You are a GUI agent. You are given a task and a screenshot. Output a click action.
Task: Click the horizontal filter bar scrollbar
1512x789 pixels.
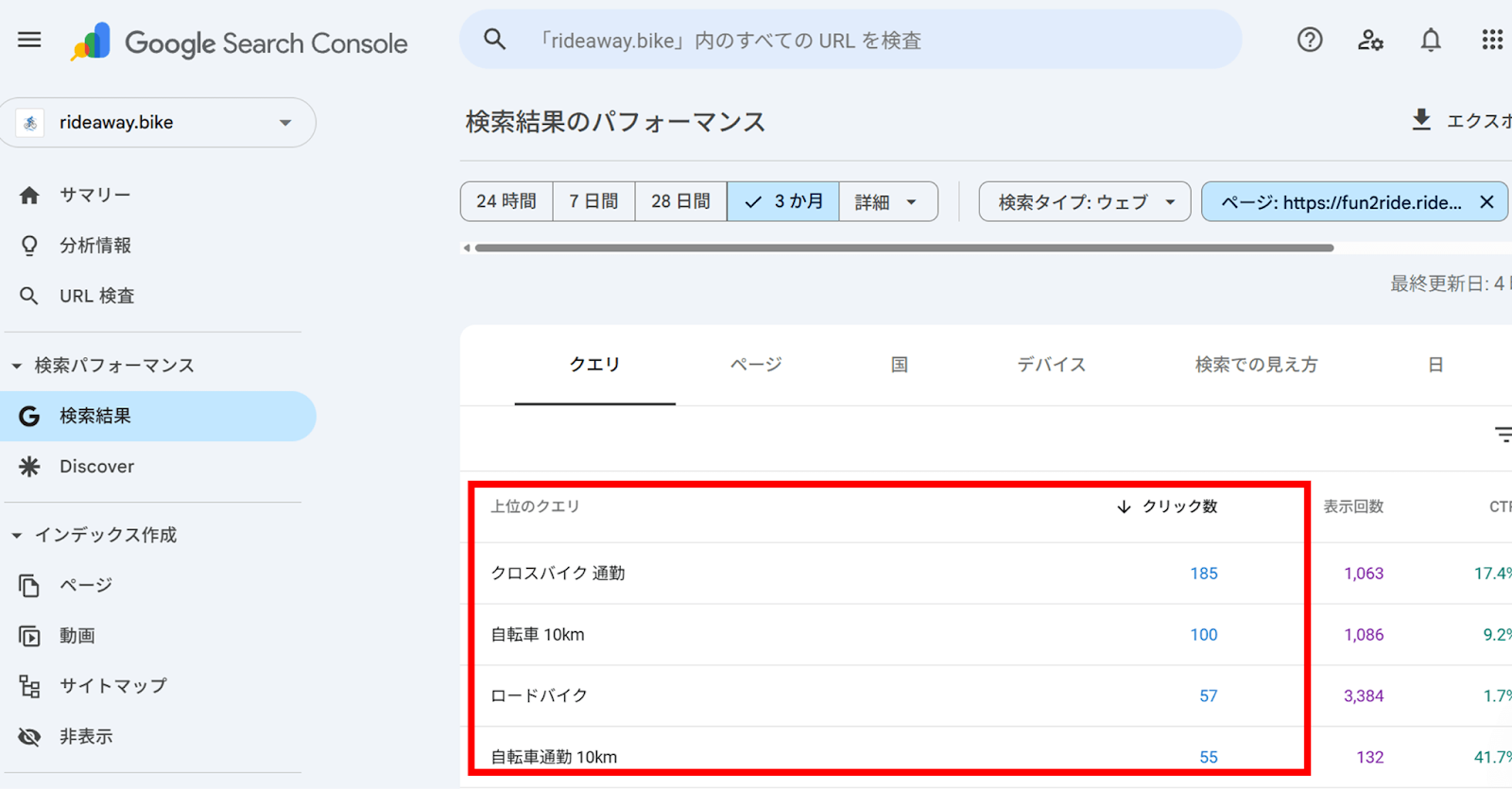[x=904, y=248]
